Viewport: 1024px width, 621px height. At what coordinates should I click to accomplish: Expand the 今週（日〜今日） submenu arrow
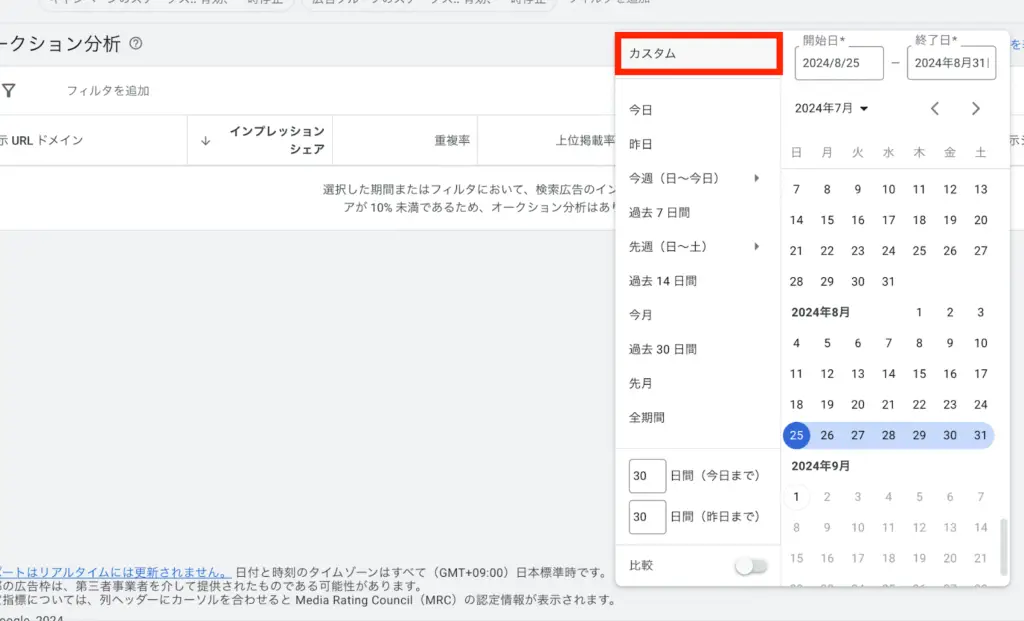[757, 179]
